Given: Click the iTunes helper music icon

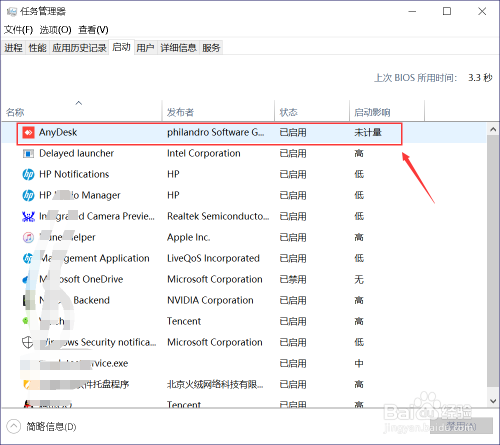Looking at the screenshot, I should (x=28, y=237).
